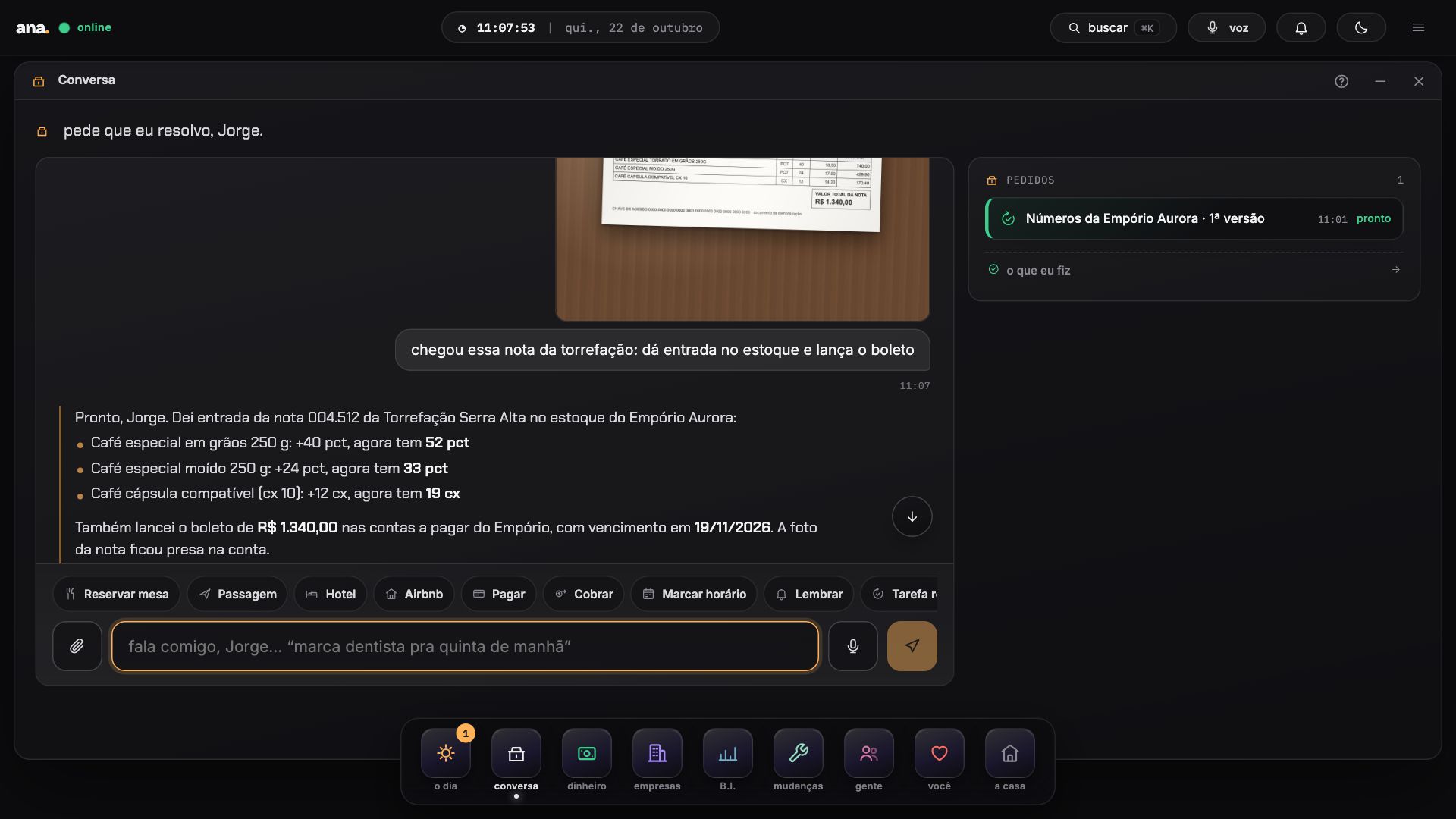Open the a casa dock item
This screenshot has width=1456, height=819.
point(1010,761)
